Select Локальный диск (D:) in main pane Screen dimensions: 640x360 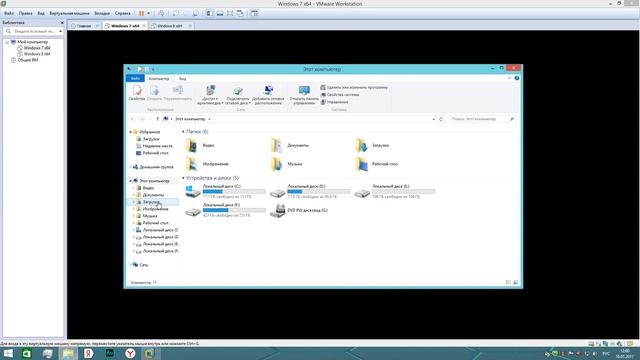click(x=310, y=191)
